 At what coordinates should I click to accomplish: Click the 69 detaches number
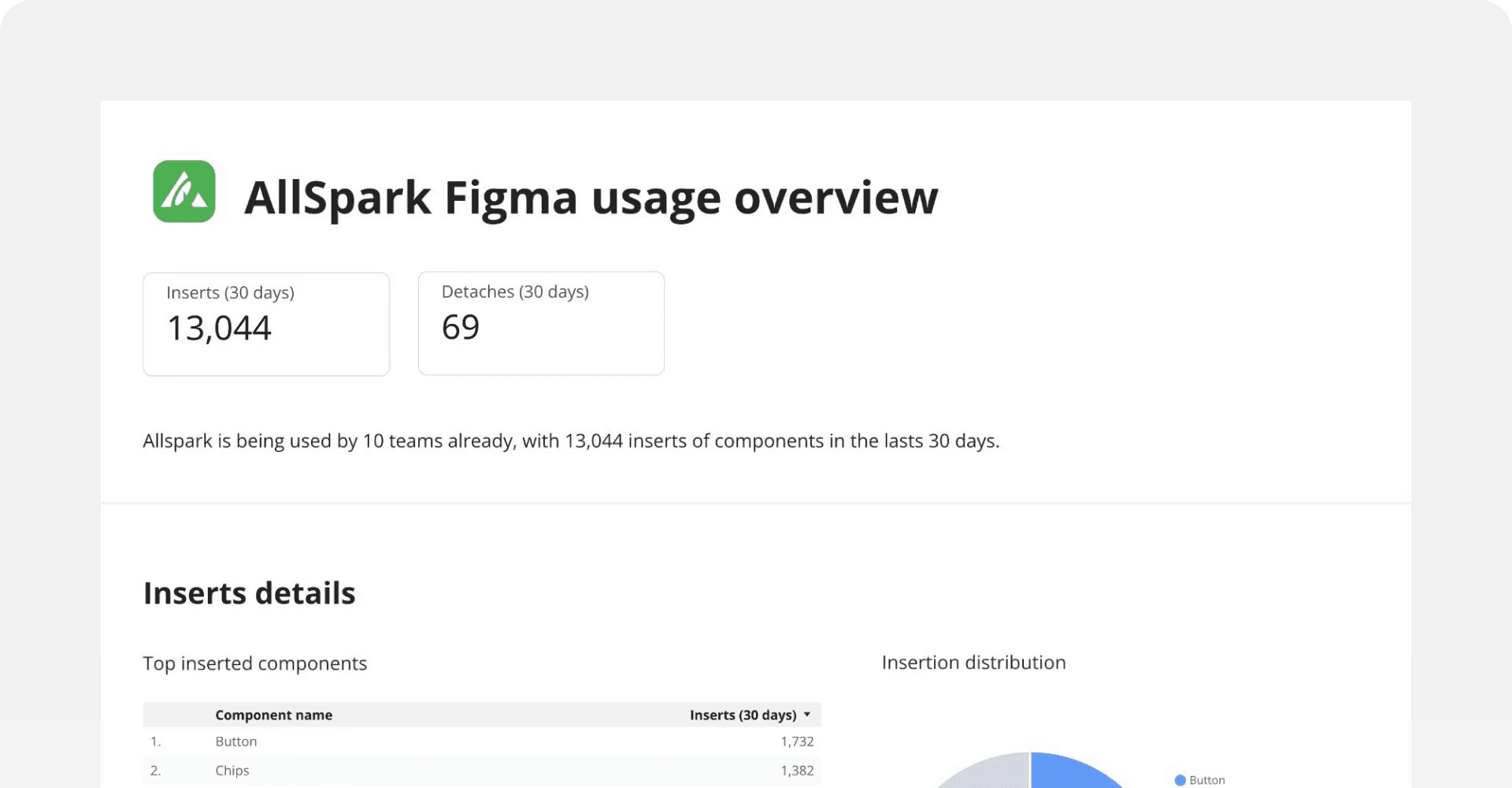click(x=461, y=327)
